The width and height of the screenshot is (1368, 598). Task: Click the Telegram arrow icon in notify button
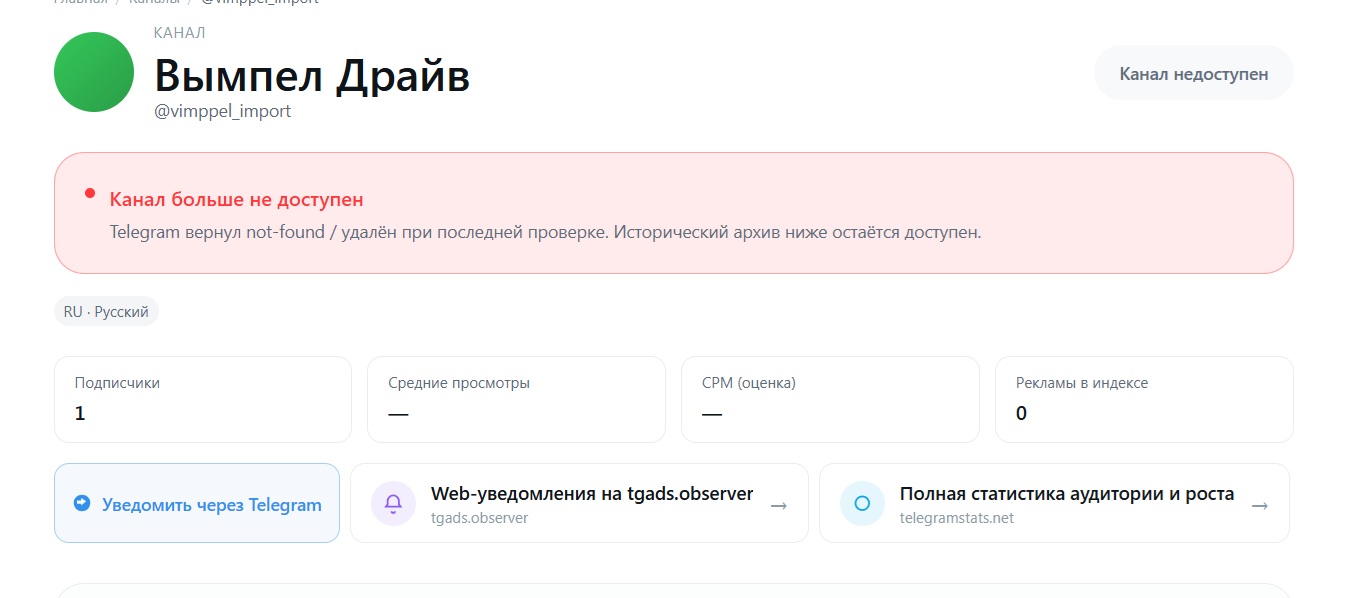coord(82,504)
